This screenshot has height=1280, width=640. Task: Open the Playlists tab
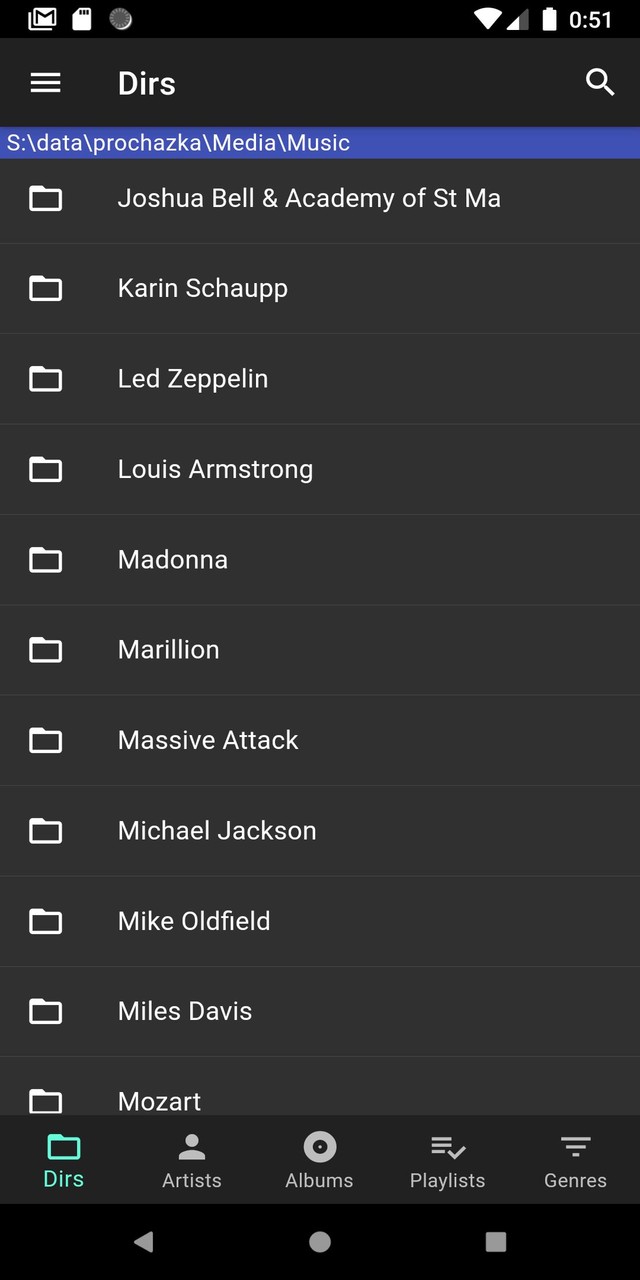pyautogui.click(x=447, y=1161)
